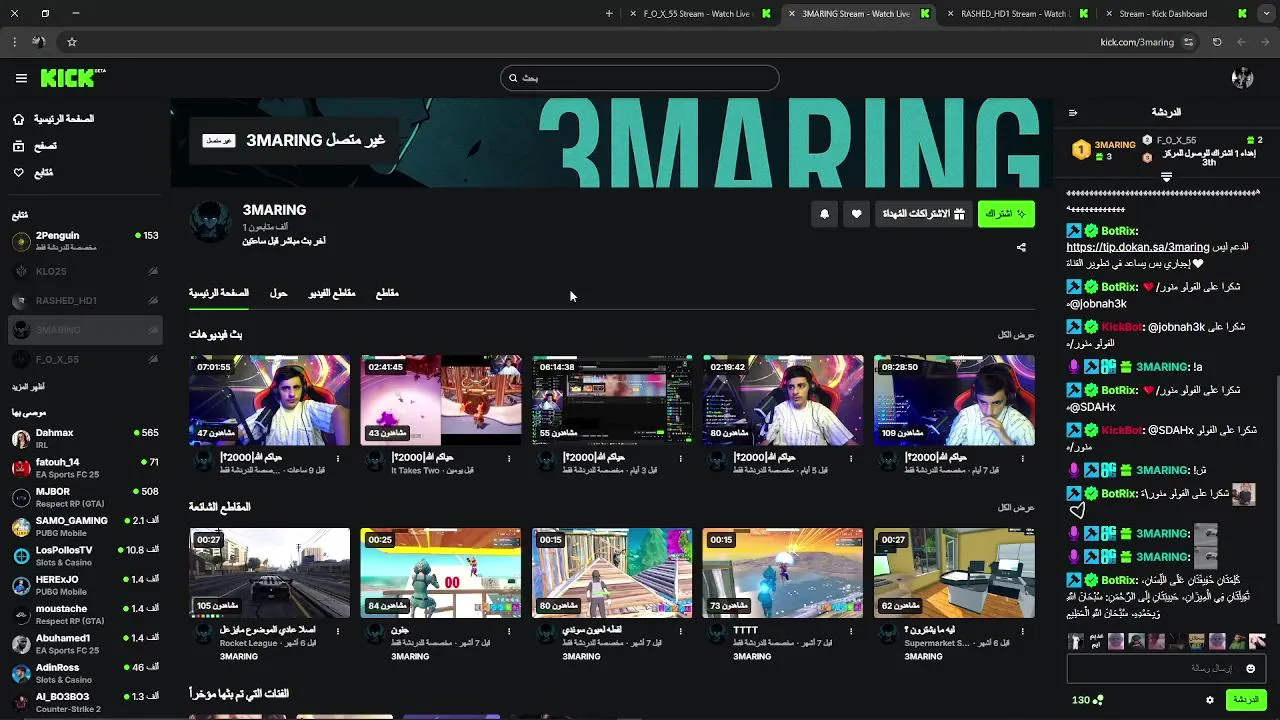Open F_O_X_55 channel in the sidebar
Viewport: 1280px width, 720px height.
click(x=85, y=359)
